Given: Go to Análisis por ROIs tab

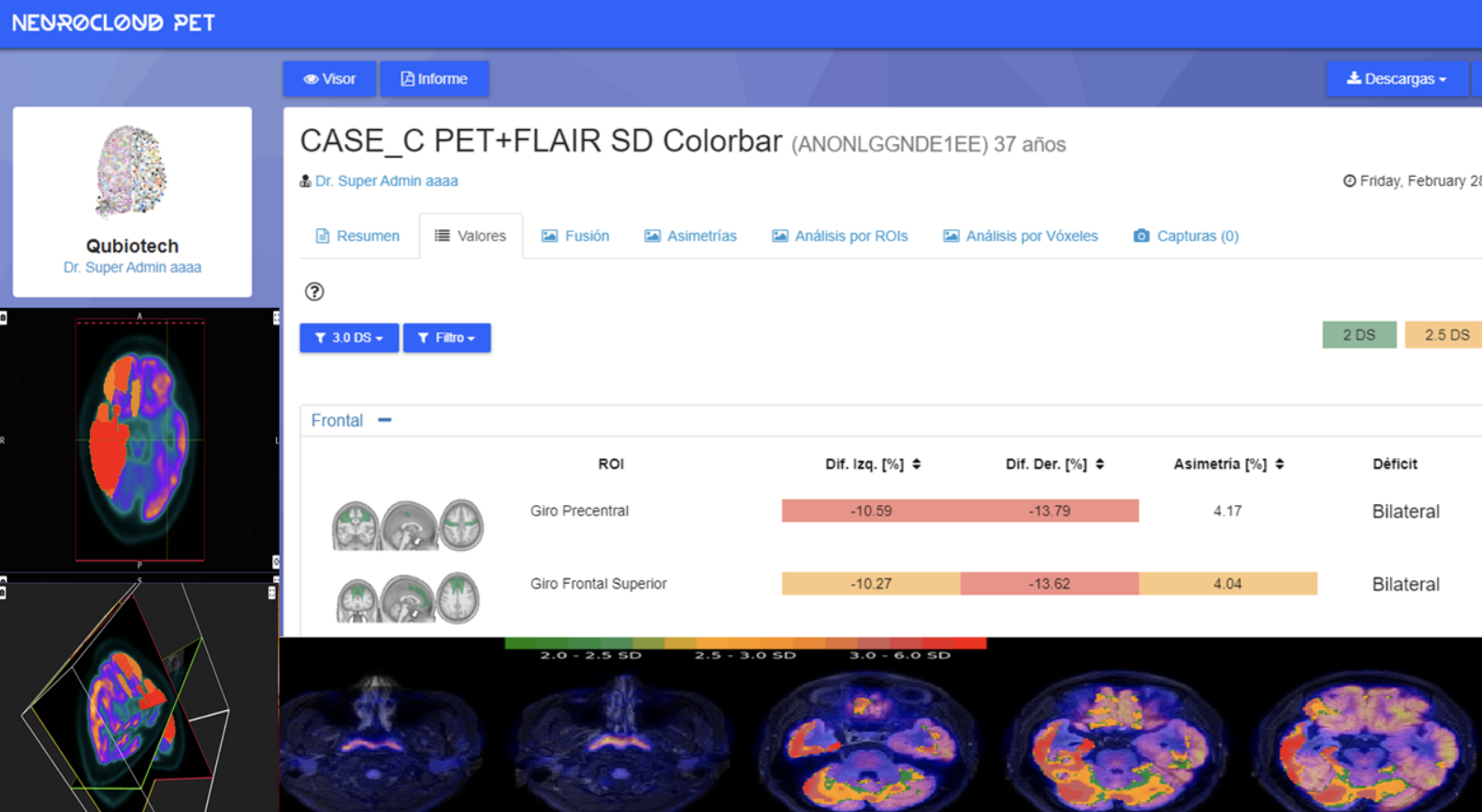Looking at the screenshot, I should pyautogui.click(x=839, y=236).
